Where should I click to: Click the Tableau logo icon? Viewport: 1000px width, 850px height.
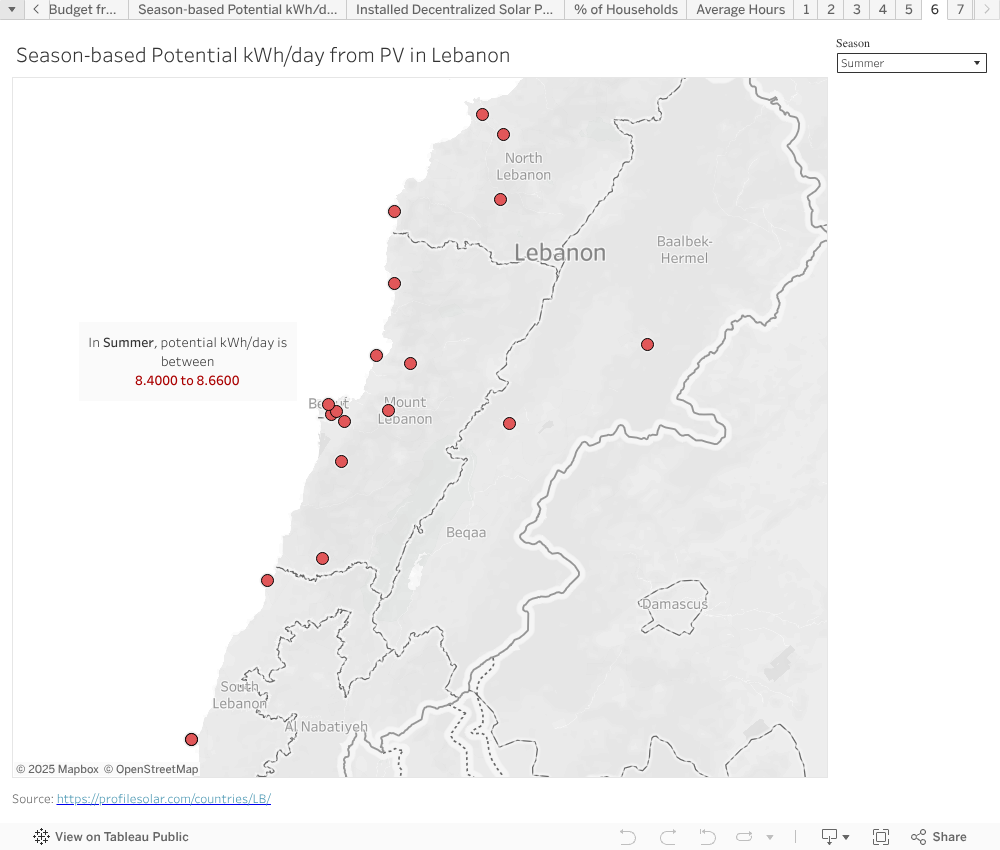point(41,837)
